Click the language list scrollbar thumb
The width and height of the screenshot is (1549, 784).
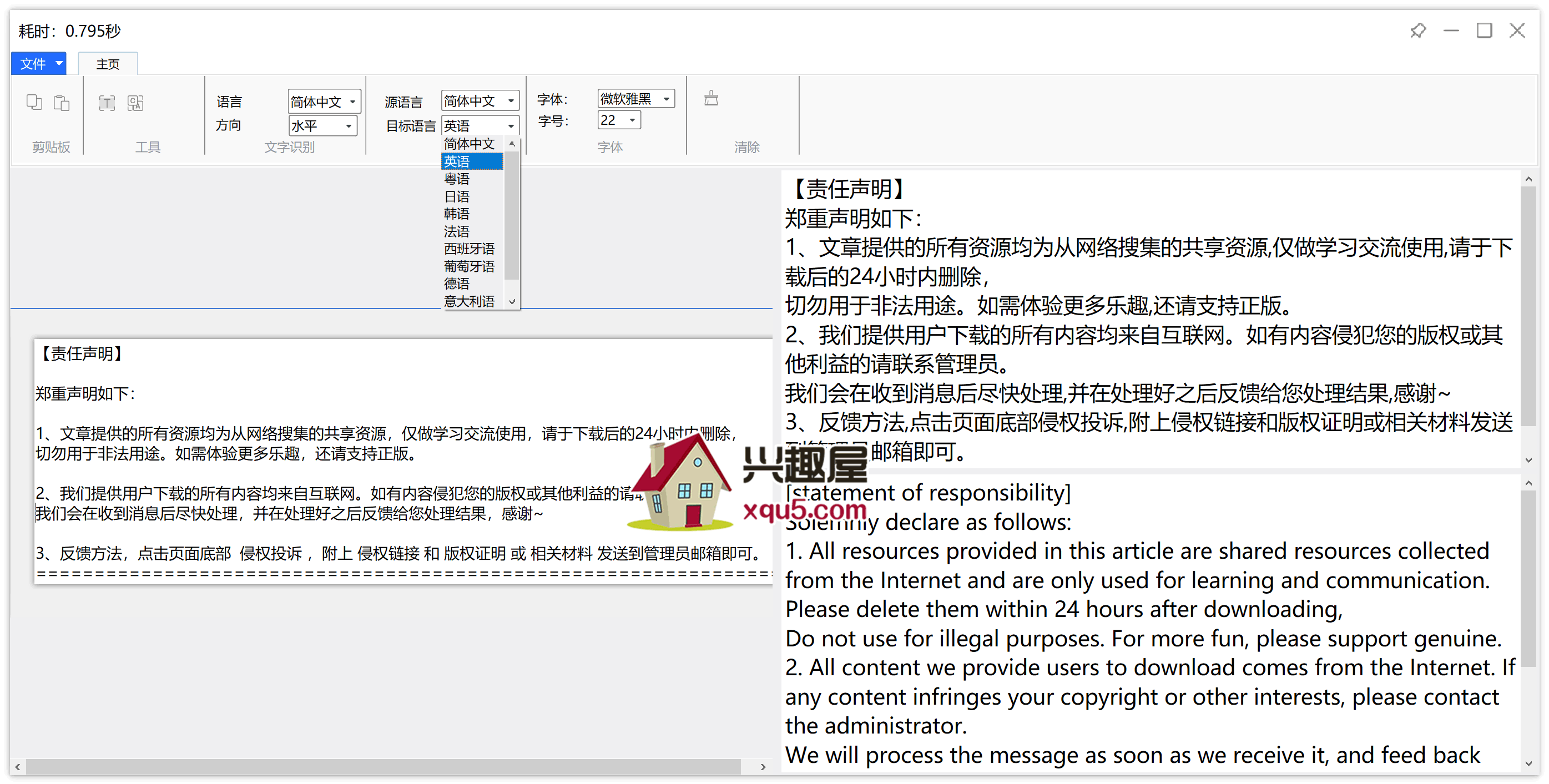512,215
